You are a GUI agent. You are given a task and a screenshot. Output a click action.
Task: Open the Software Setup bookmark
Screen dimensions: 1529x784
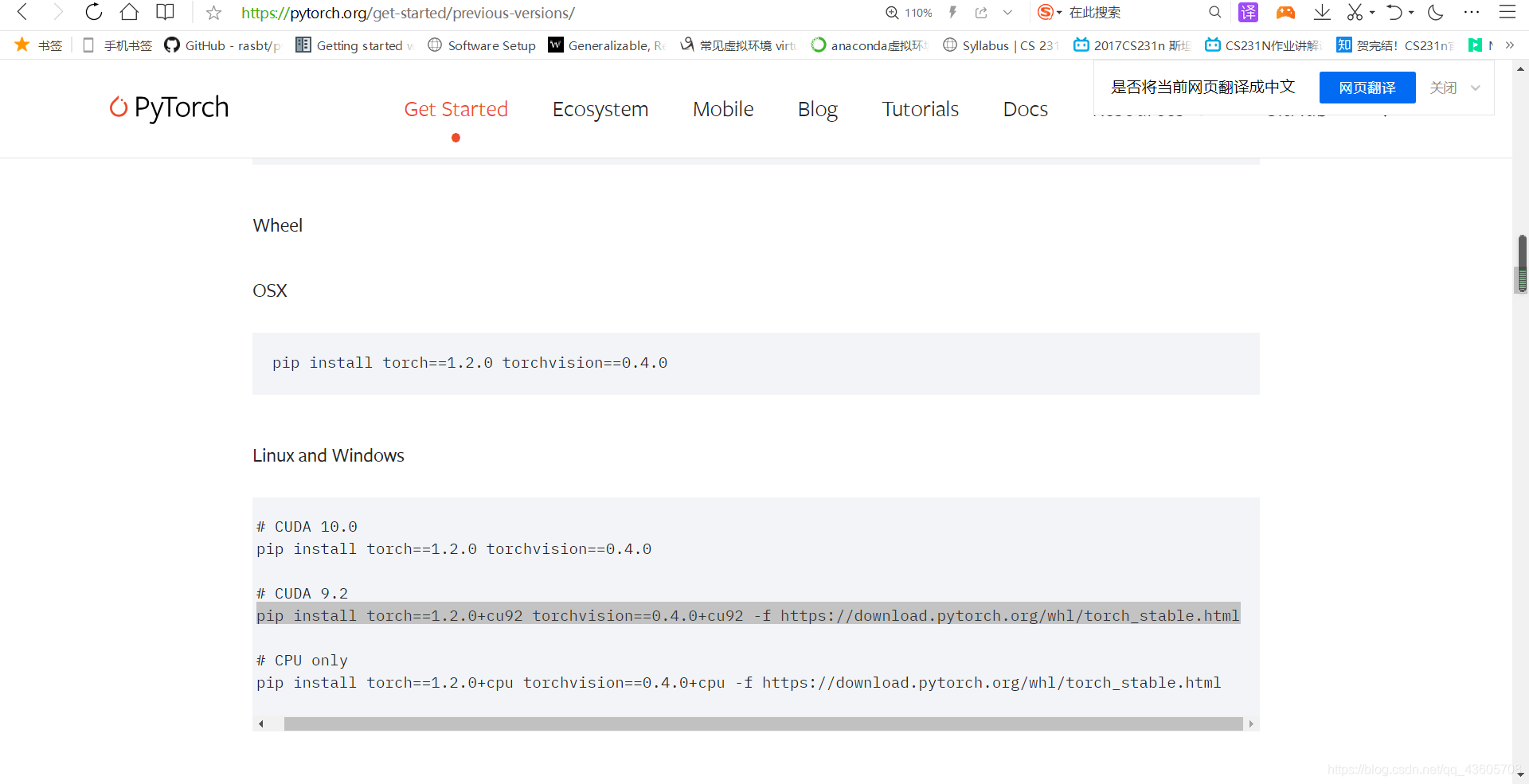482,45
